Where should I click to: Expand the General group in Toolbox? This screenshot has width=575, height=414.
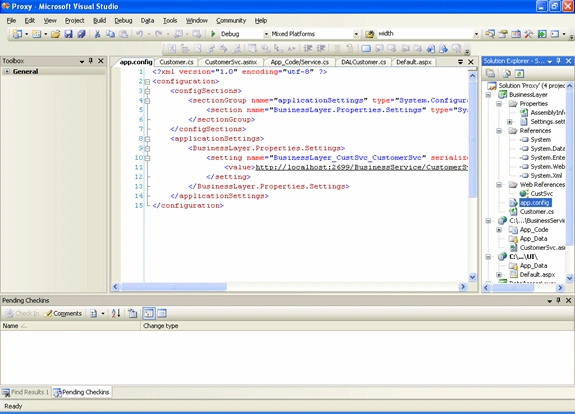click(7, 71)
